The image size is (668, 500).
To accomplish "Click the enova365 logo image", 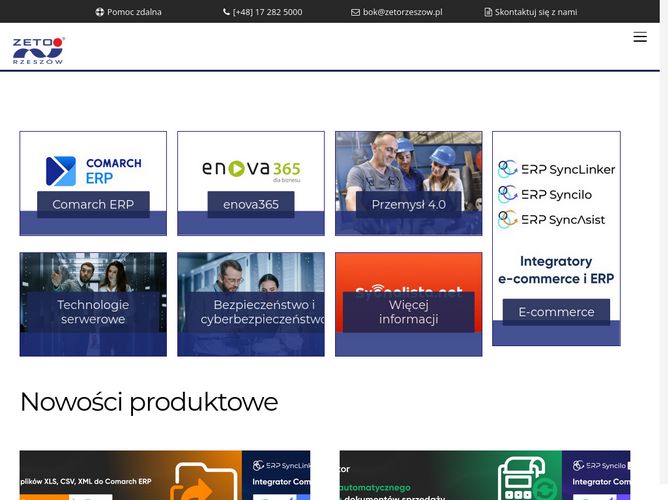I will [251, 170].
